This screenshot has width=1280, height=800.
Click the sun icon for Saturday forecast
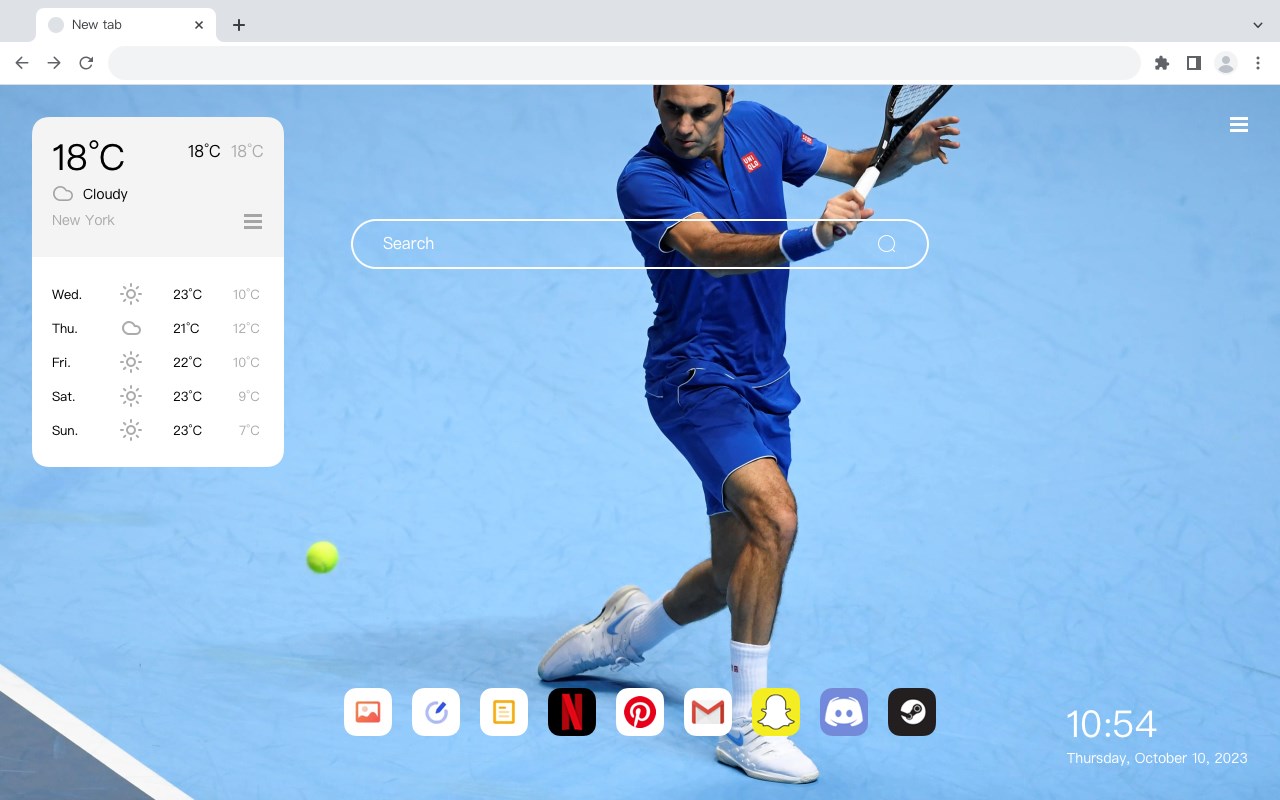(131, 396)
